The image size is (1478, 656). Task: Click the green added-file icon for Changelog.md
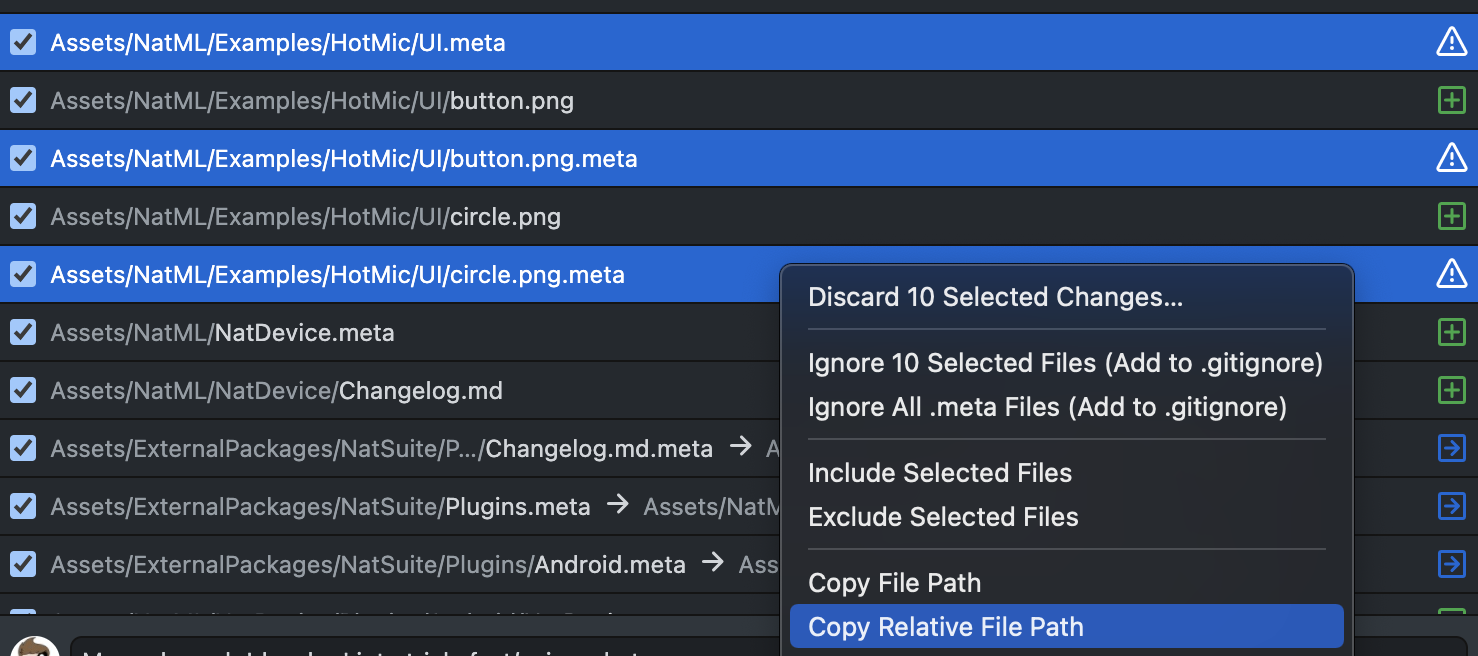pyautogui.click(x=1451, y=390)
